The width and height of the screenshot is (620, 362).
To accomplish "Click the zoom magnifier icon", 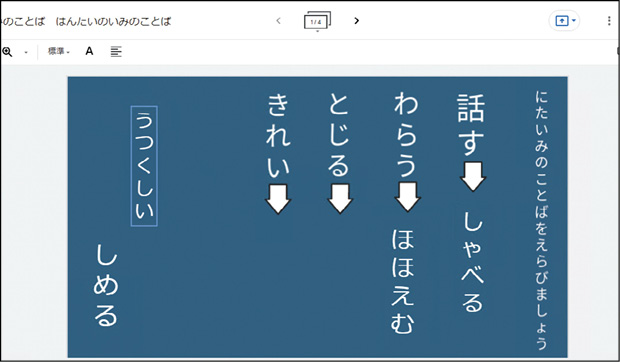I will coord(7,51).
